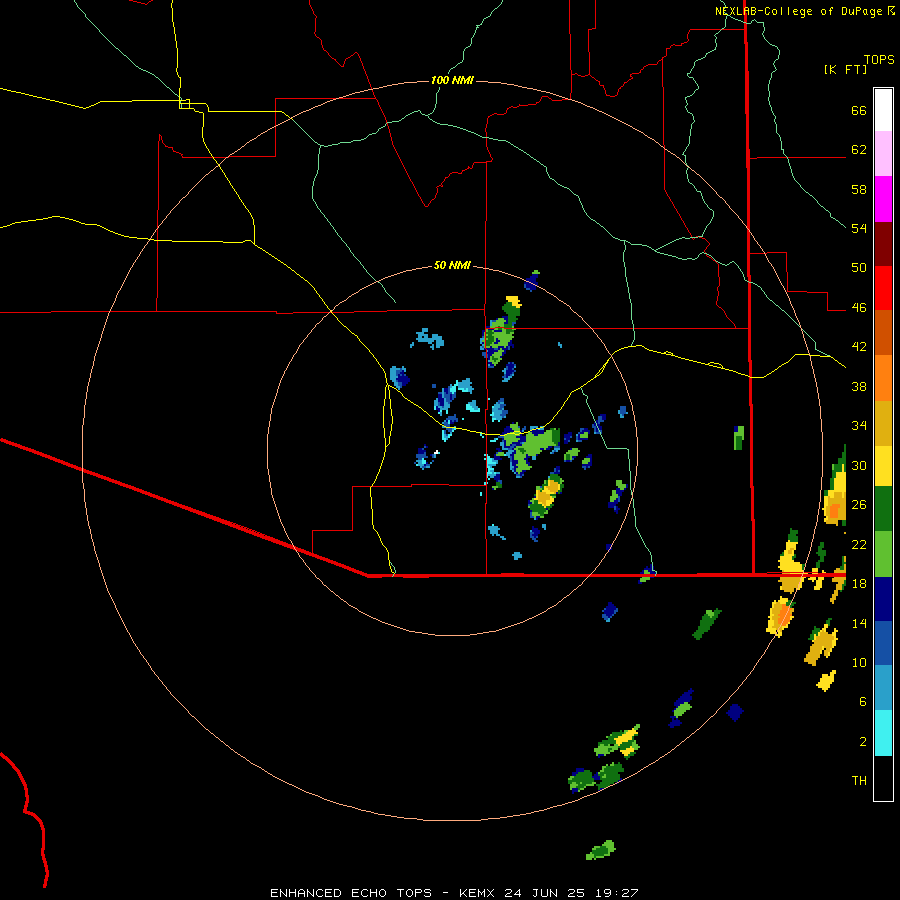Select the medium blue legend swatch
Screen dimensions: 900x900
[x=883, y=643]
